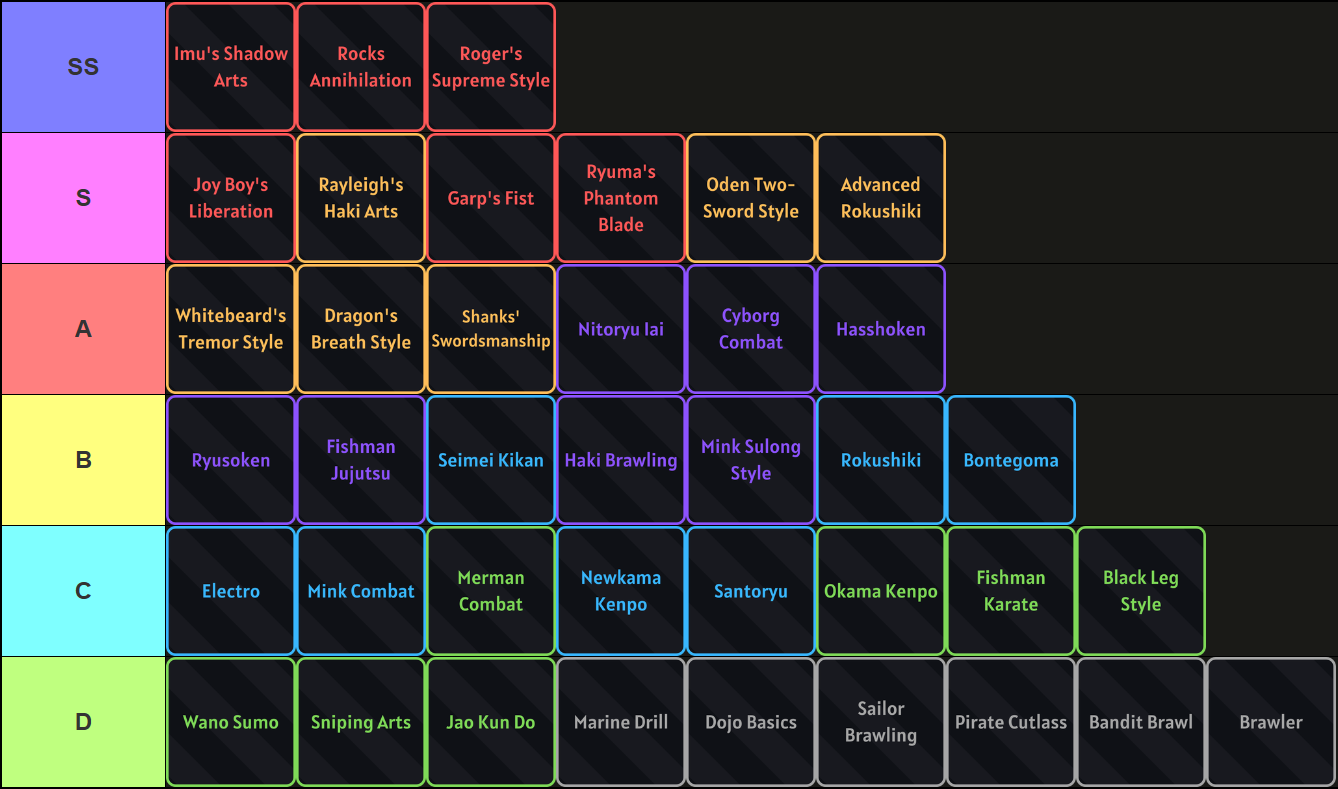
Task: Select the B tier row label
Action: [x=82, y=459]
